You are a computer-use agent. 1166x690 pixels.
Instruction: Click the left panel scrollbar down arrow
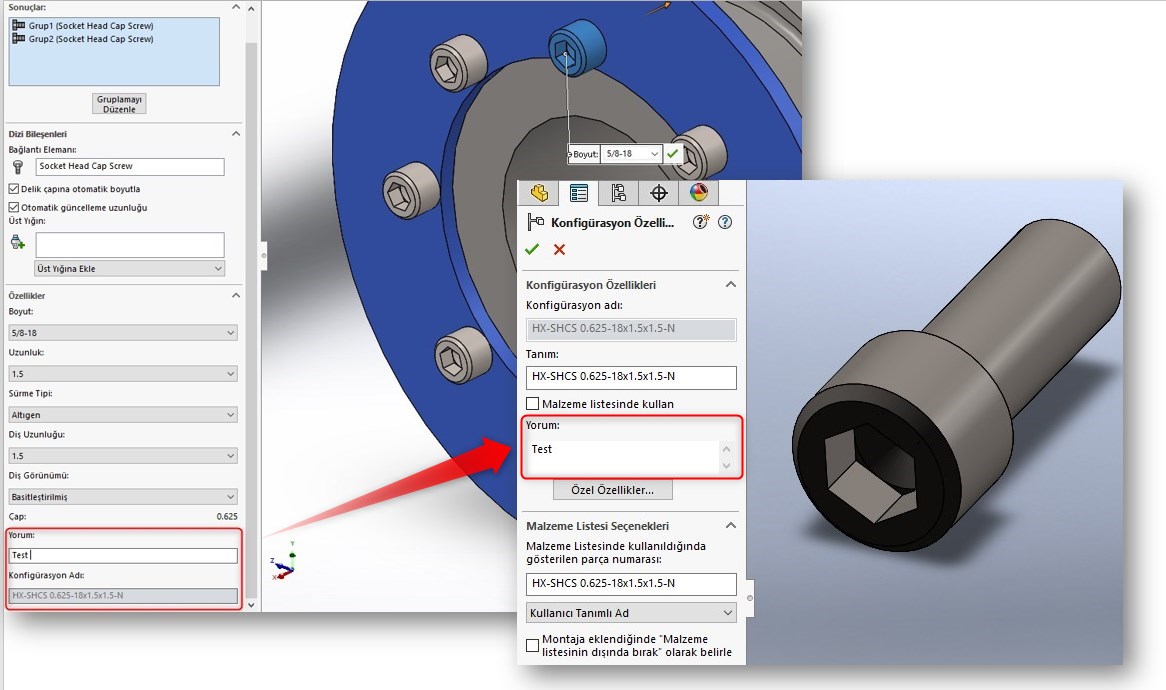pyautogui.click(x=251, y=604)
